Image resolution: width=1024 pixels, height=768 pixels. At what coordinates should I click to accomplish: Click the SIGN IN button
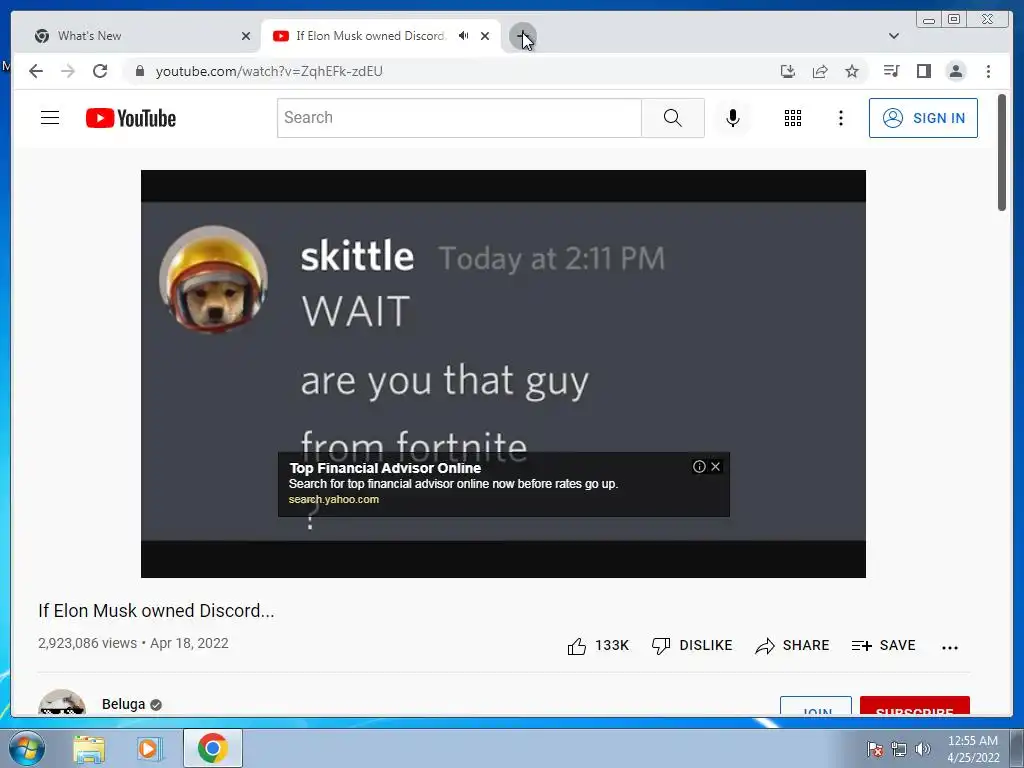(923, 118)
